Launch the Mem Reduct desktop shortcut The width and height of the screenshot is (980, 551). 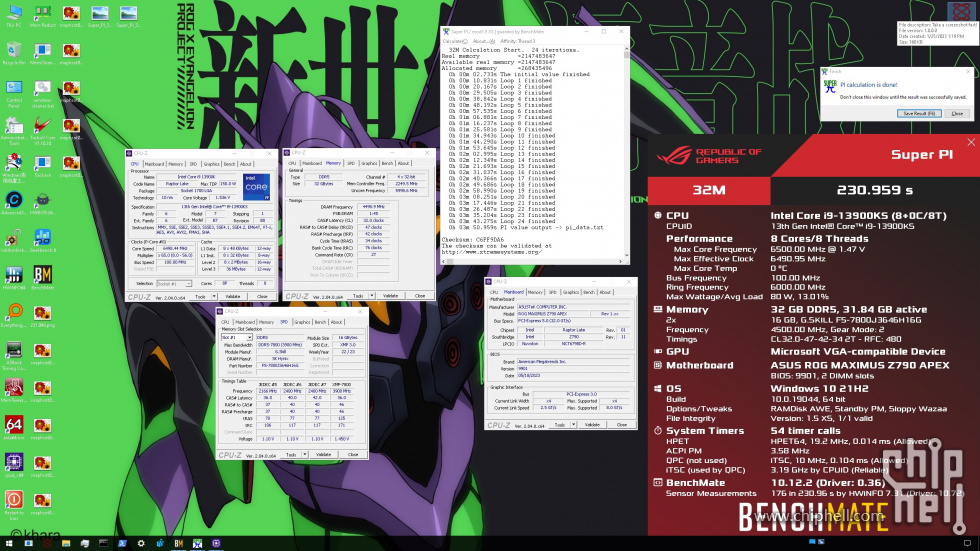coord(42,15)
